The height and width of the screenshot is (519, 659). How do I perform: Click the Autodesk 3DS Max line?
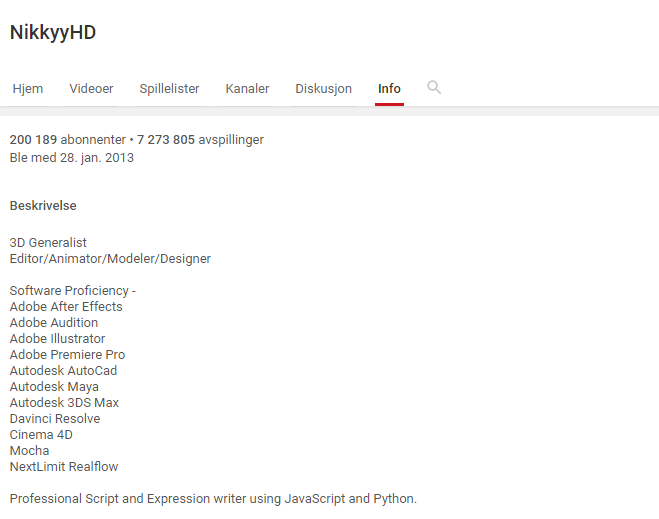pos(64,402)
